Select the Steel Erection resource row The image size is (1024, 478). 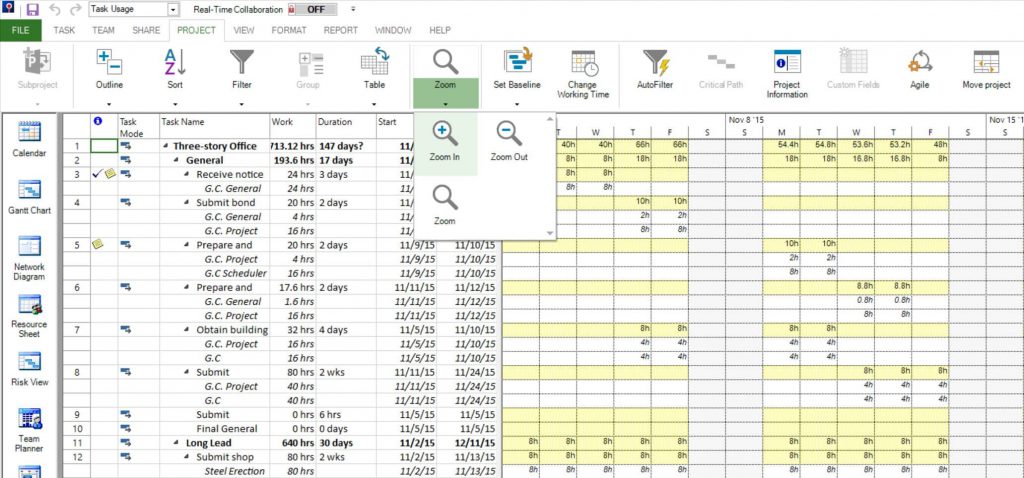pyautogui.click(x=234, y=471)
